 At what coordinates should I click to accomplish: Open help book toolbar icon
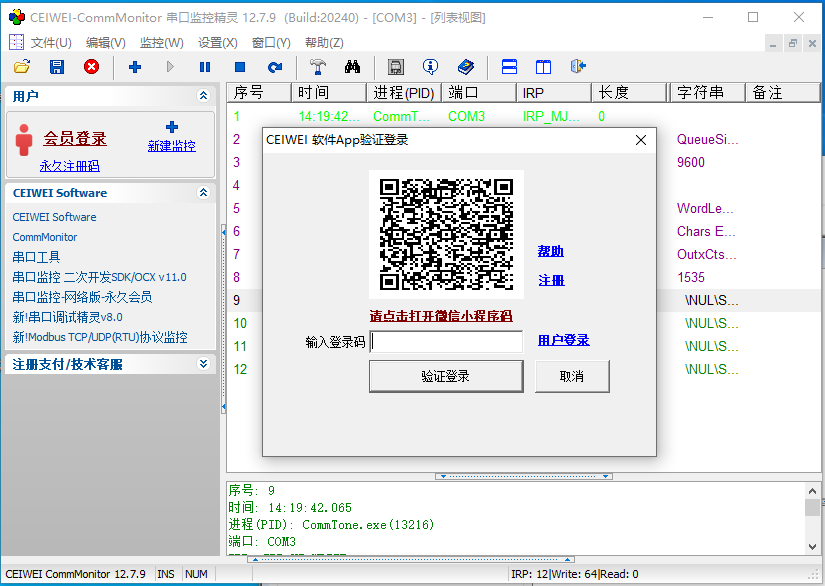point(466,67)
